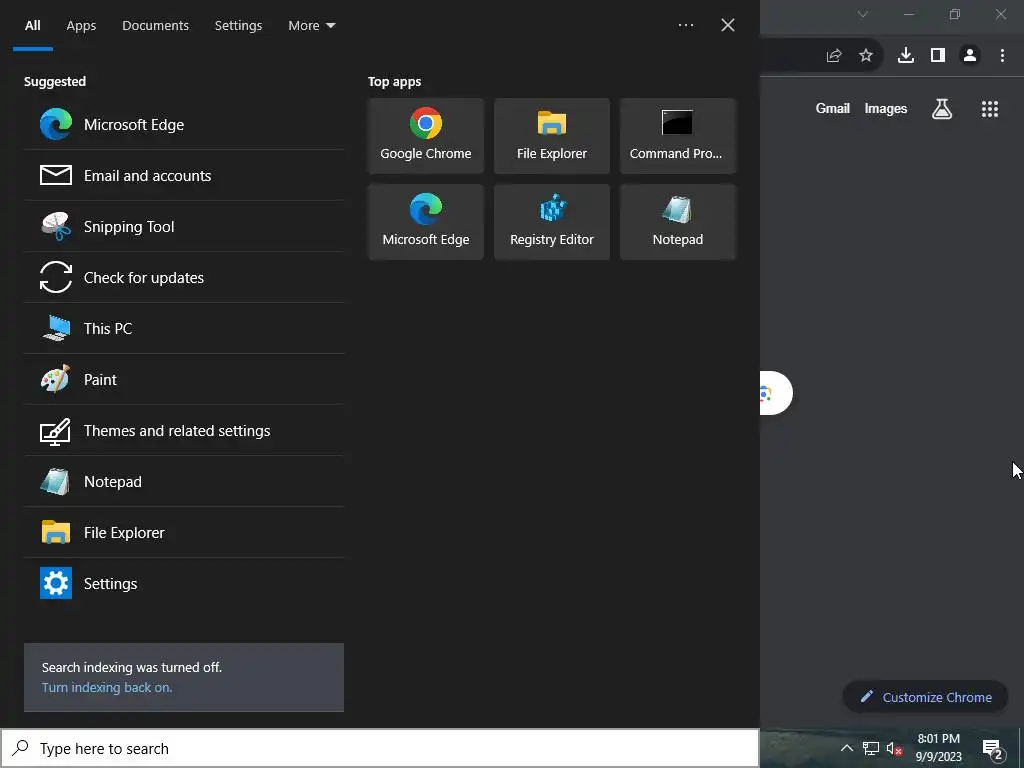Open the notification center icon
Image resolution: width=1024 pixels, height=768 pixels.
tap(993, 750)
